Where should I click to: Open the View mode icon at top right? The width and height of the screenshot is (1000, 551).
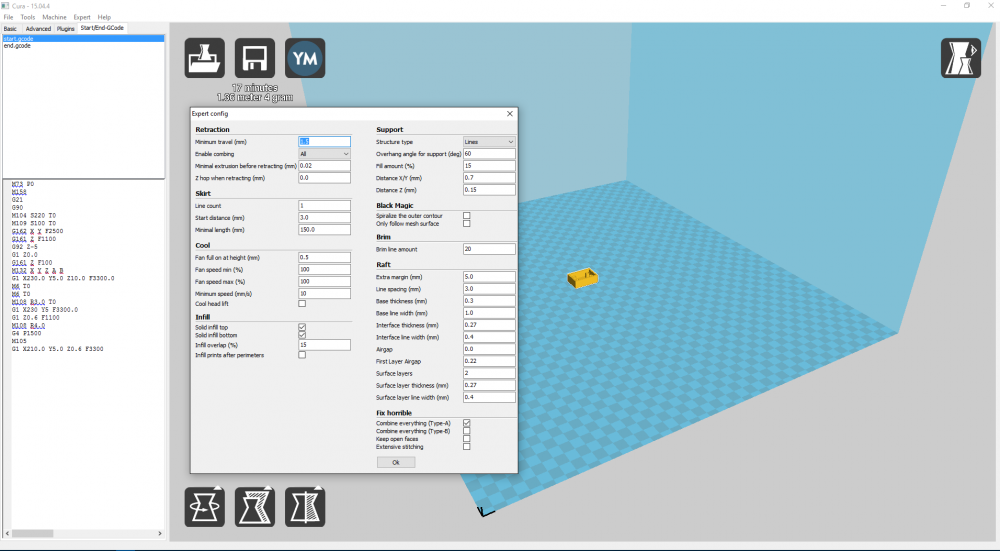[960, 58]
